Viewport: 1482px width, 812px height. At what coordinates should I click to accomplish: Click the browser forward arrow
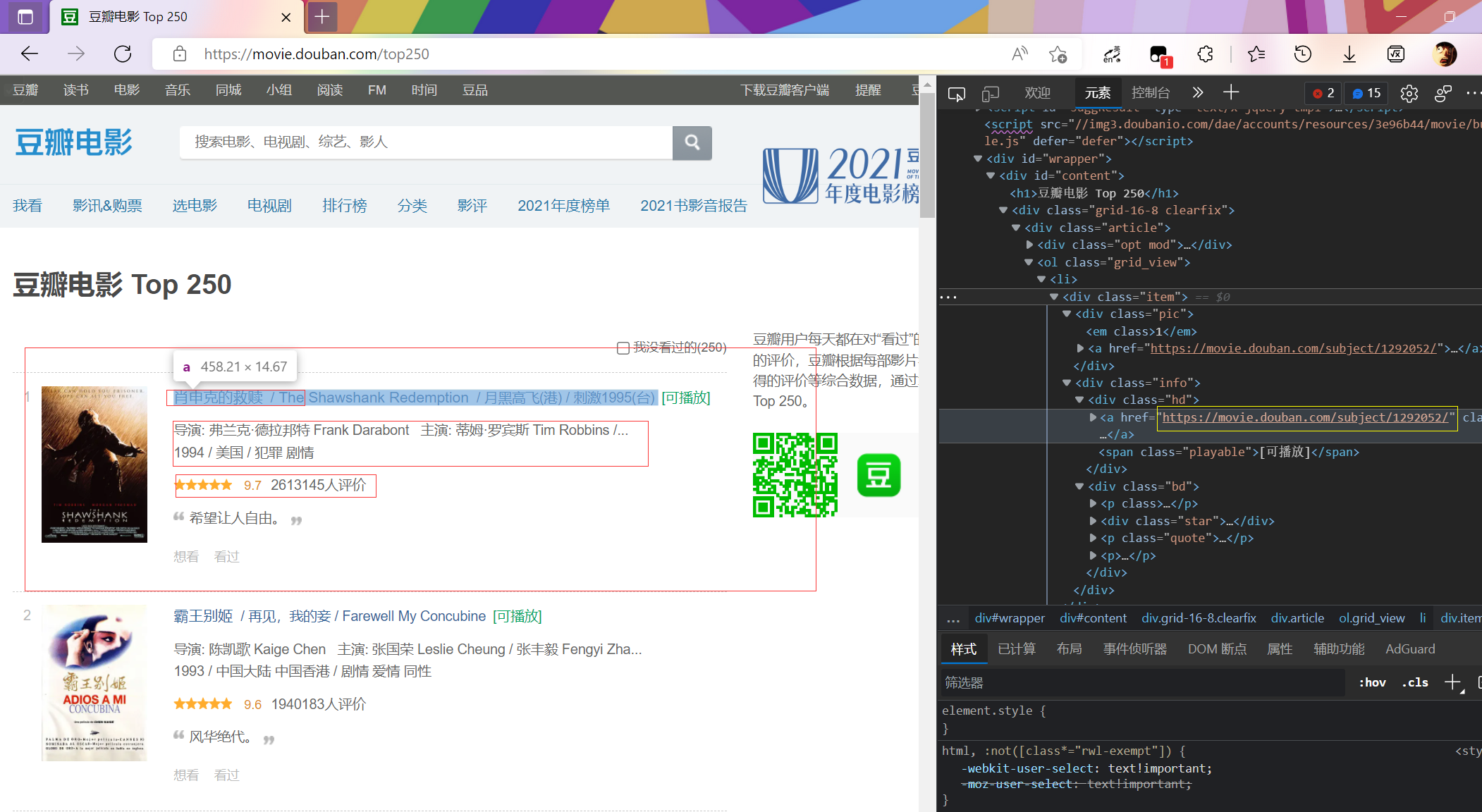(76, 54)
